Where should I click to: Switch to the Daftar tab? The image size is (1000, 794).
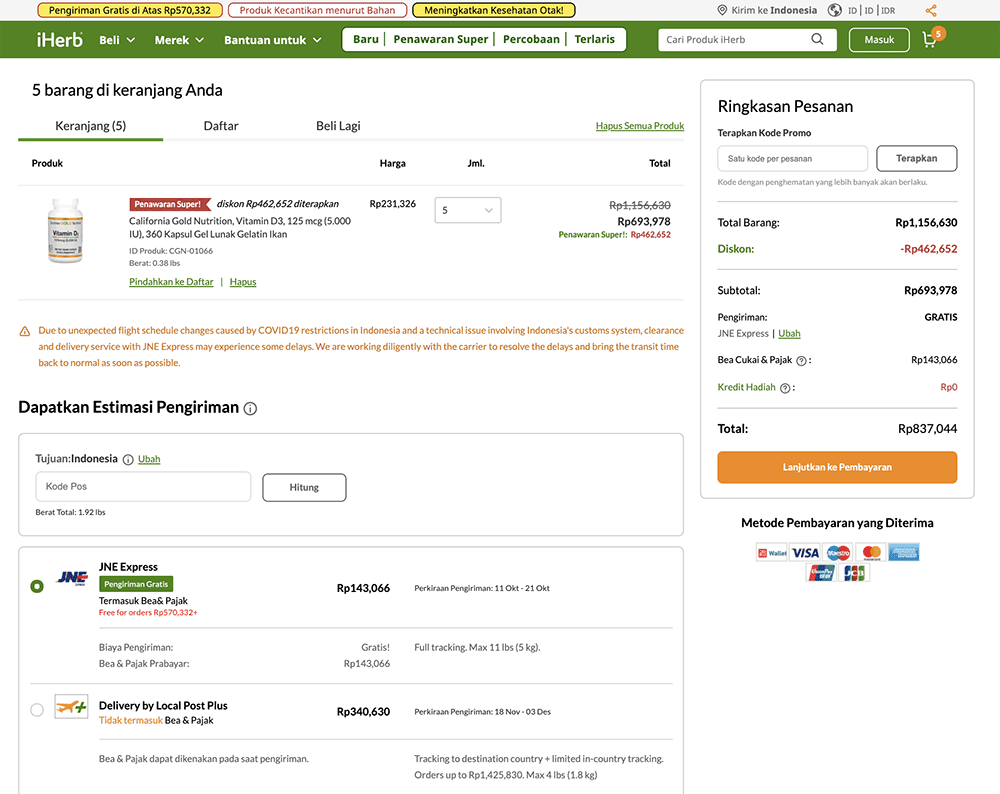click(x=221, y=126)
